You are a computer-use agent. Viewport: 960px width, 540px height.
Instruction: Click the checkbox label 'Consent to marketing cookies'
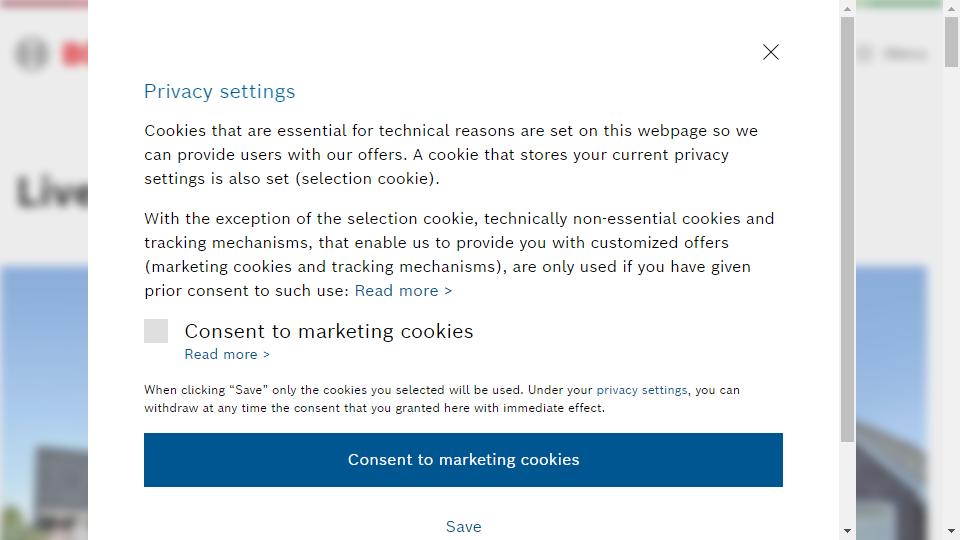pos(328,331)
